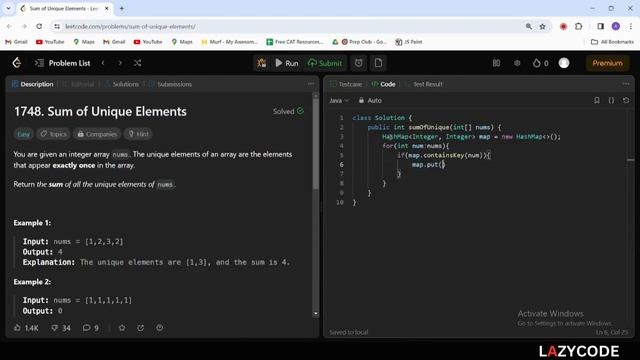Expand the Topics tag
The image size is (640, 360).
53,134
